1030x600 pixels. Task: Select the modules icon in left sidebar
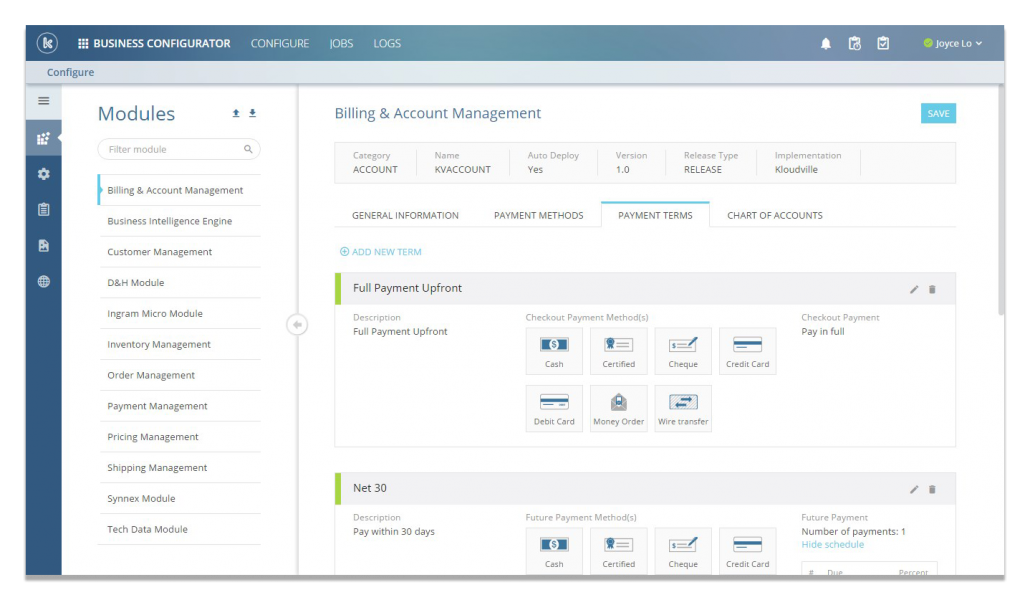click(x=43, y=138)
